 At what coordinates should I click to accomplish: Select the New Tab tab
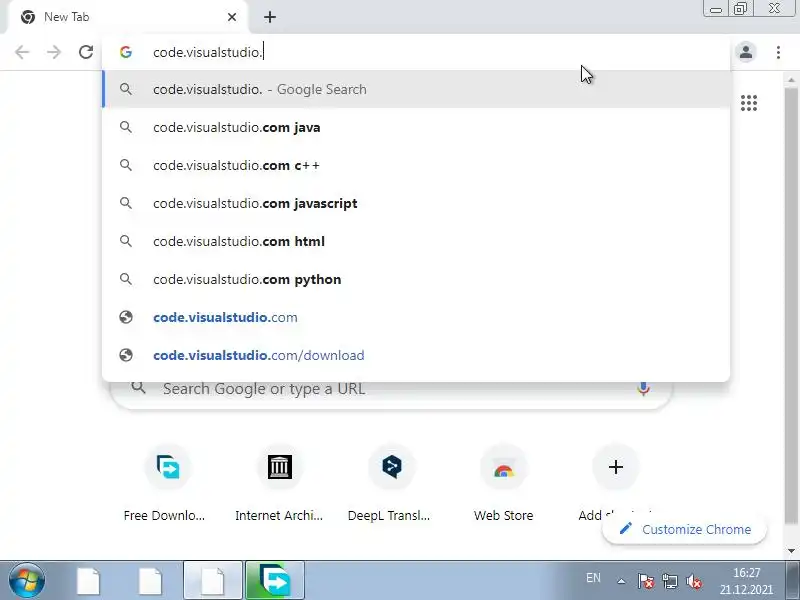point(128,17)
